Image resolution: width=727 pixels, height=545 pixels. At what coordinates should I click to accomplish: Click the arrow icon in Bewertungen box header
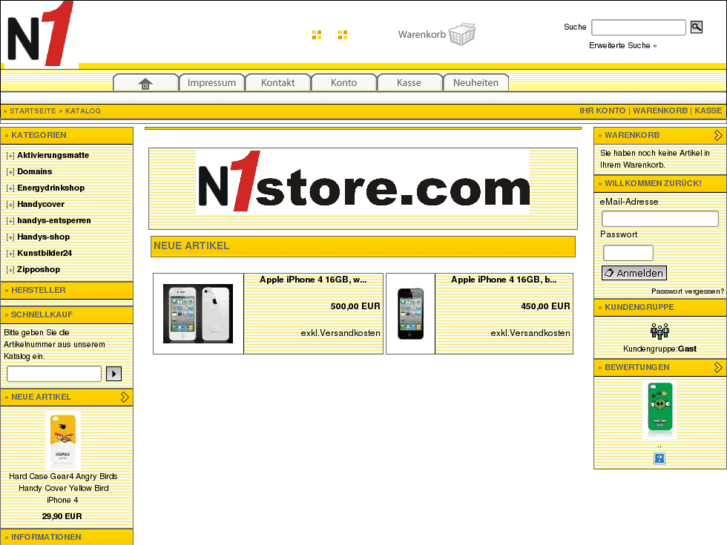point(718,367)
